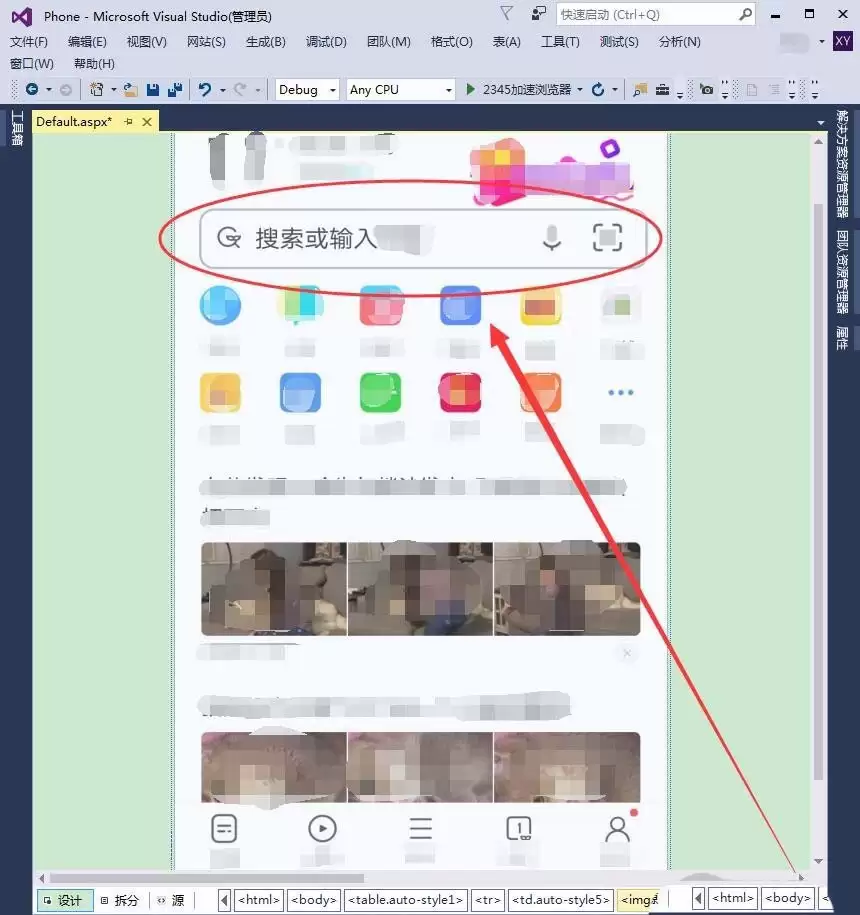Select <table.auto-style1> in the tag navigator
The image size is (860, 915).
(406, 899)
